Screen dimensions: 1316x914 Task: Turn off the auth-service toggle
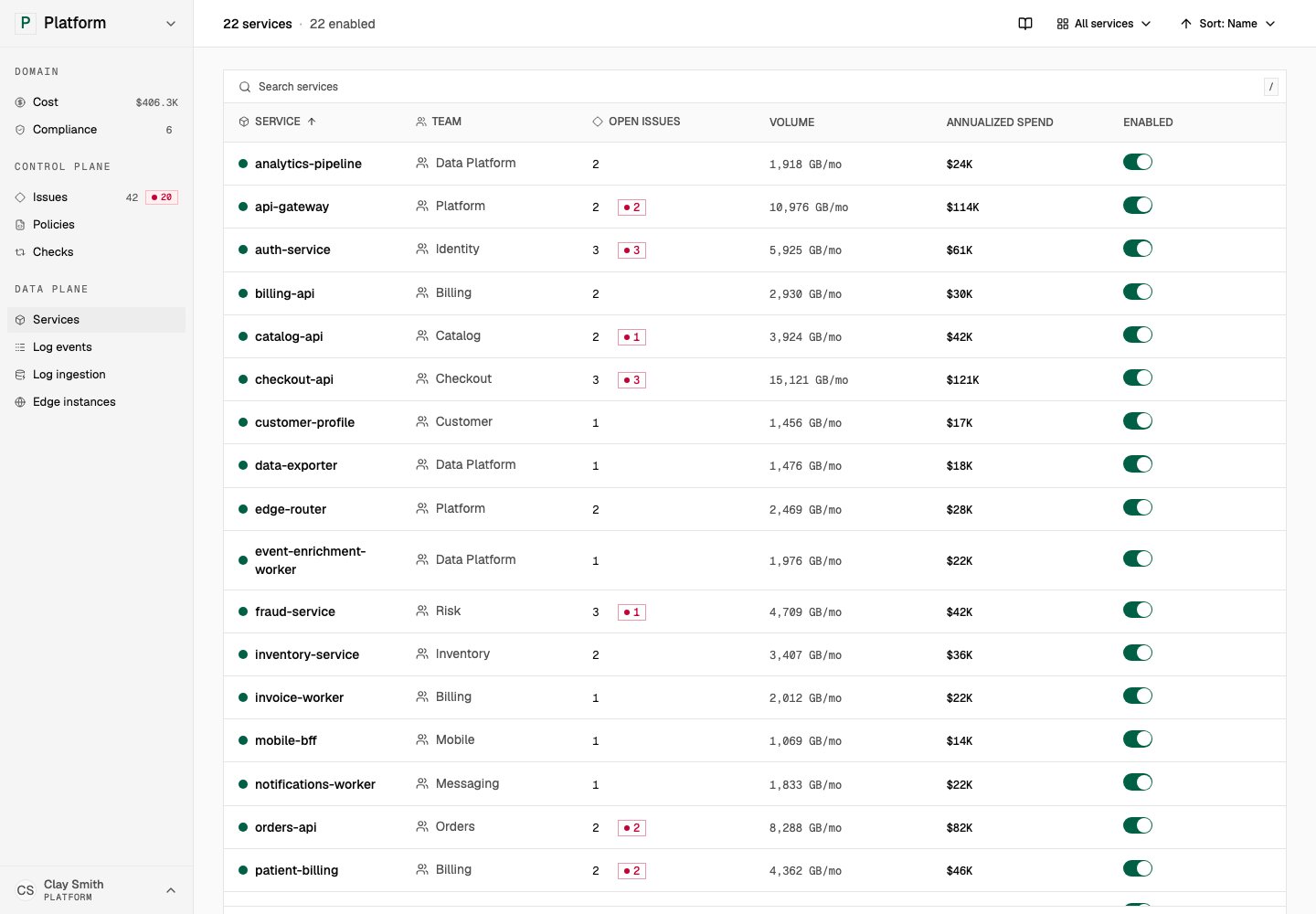[x=1138, y=248]
